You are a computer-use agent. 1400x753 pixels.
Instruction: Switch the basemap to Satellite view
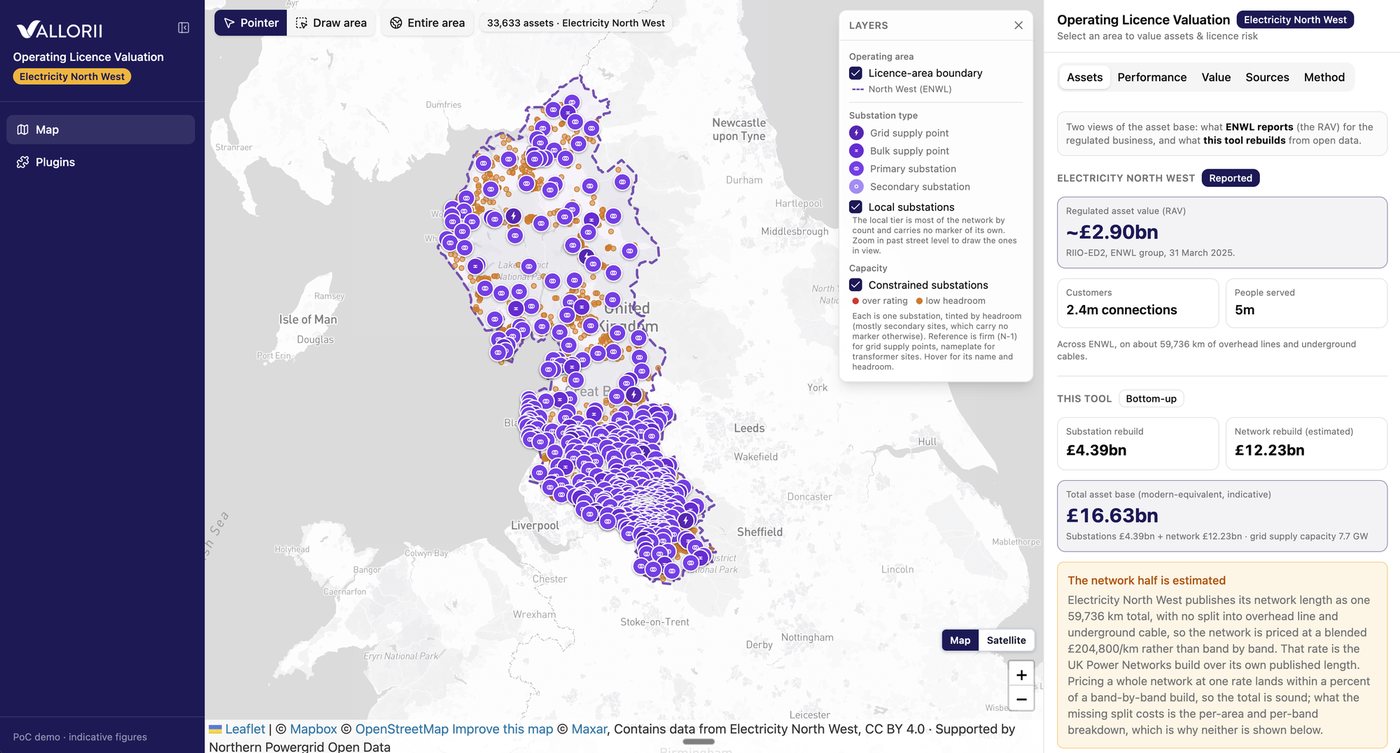(1006, 640)
